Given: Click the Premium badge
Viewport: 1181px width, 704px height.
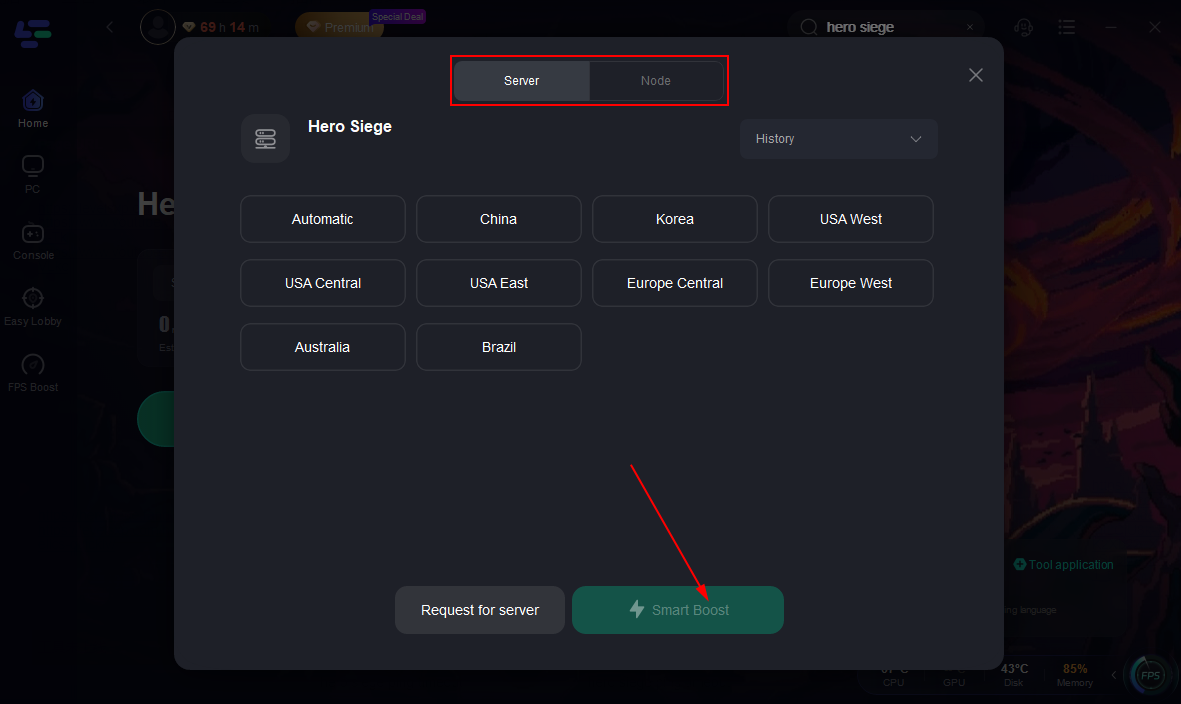Looking at the screenshot, I should [x=340, y=27].
